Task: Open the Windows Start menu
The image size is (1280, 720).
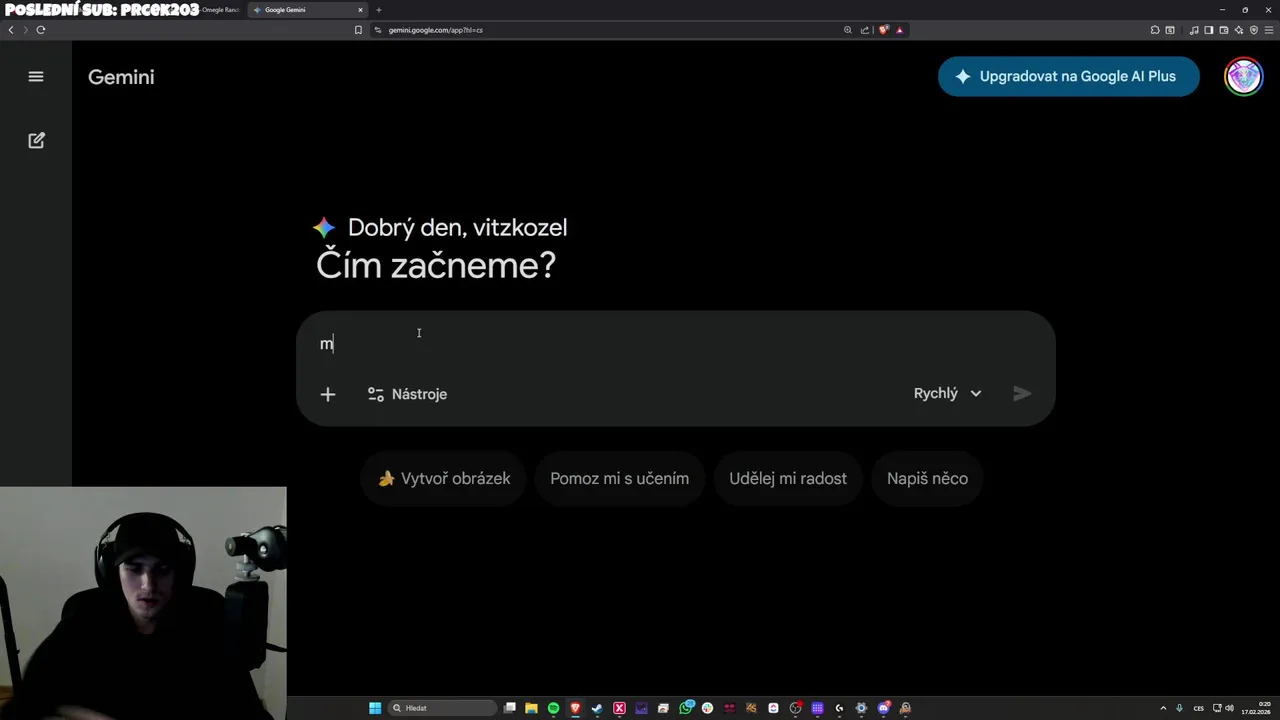Action: coord(375,708)
